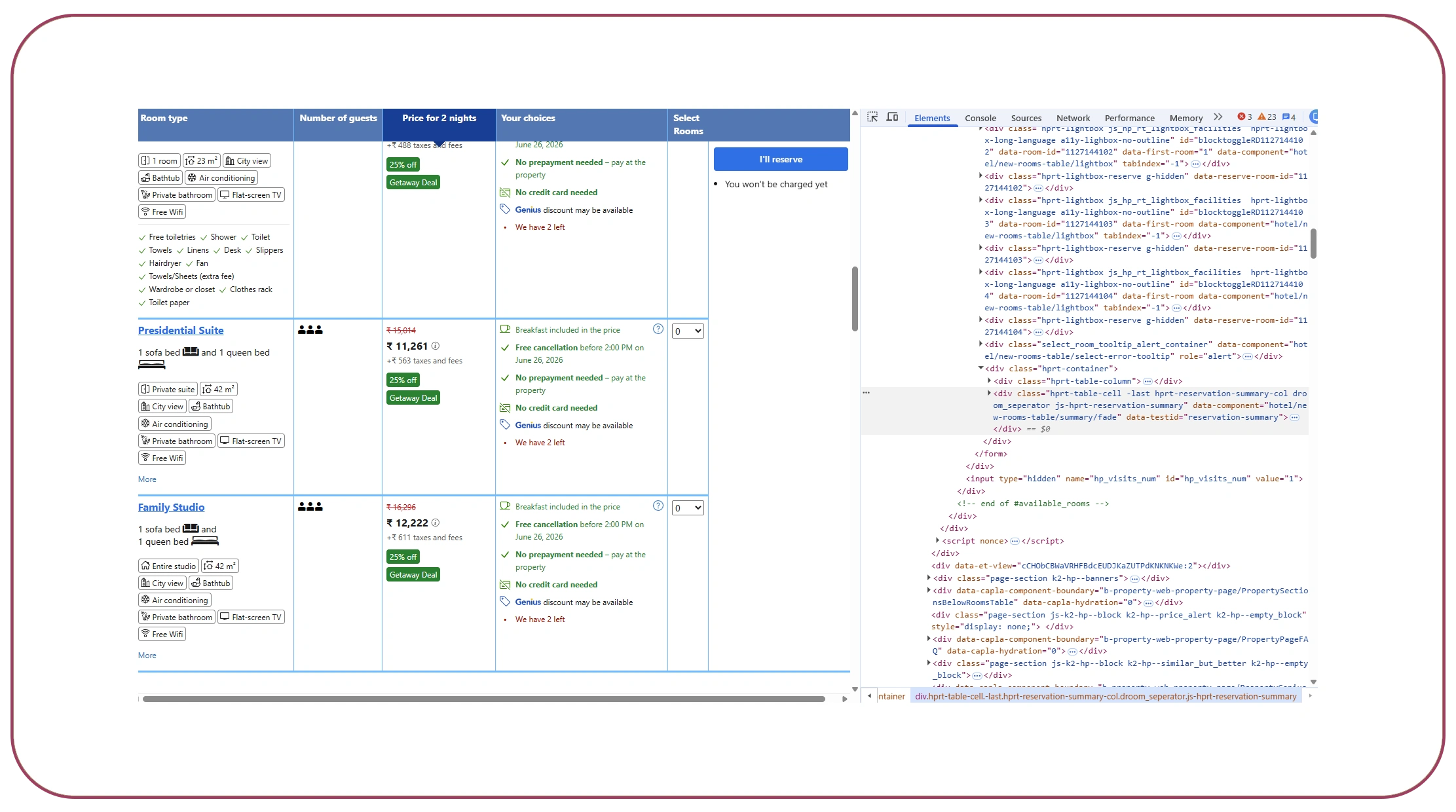Click More under Presidential Suite amenities
This screenshot has height=812, width=1456.
[x=147, y=479]
